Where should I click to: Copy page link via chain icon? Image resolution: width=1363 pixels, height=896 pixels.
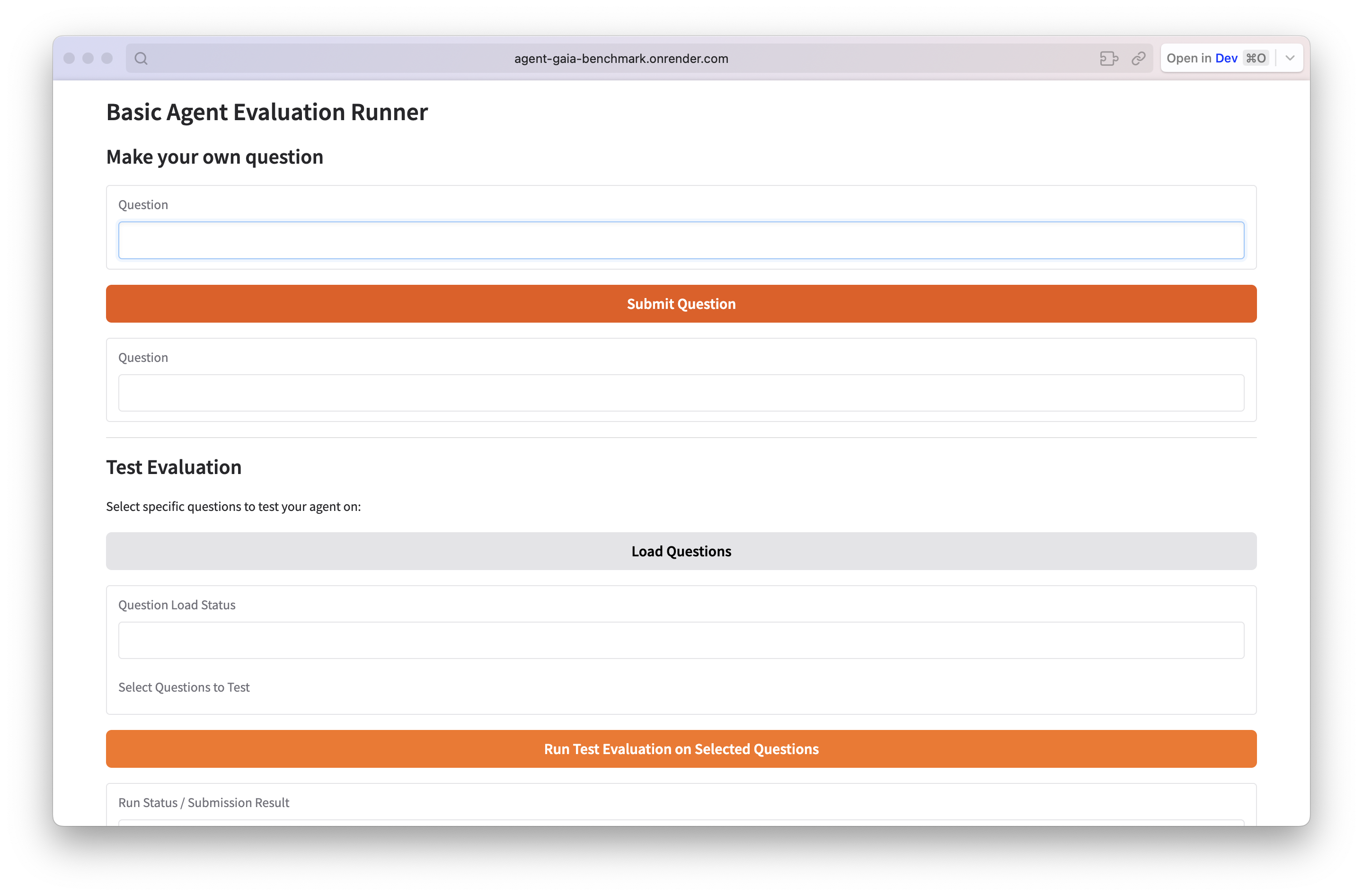(x=1139, y=58)
